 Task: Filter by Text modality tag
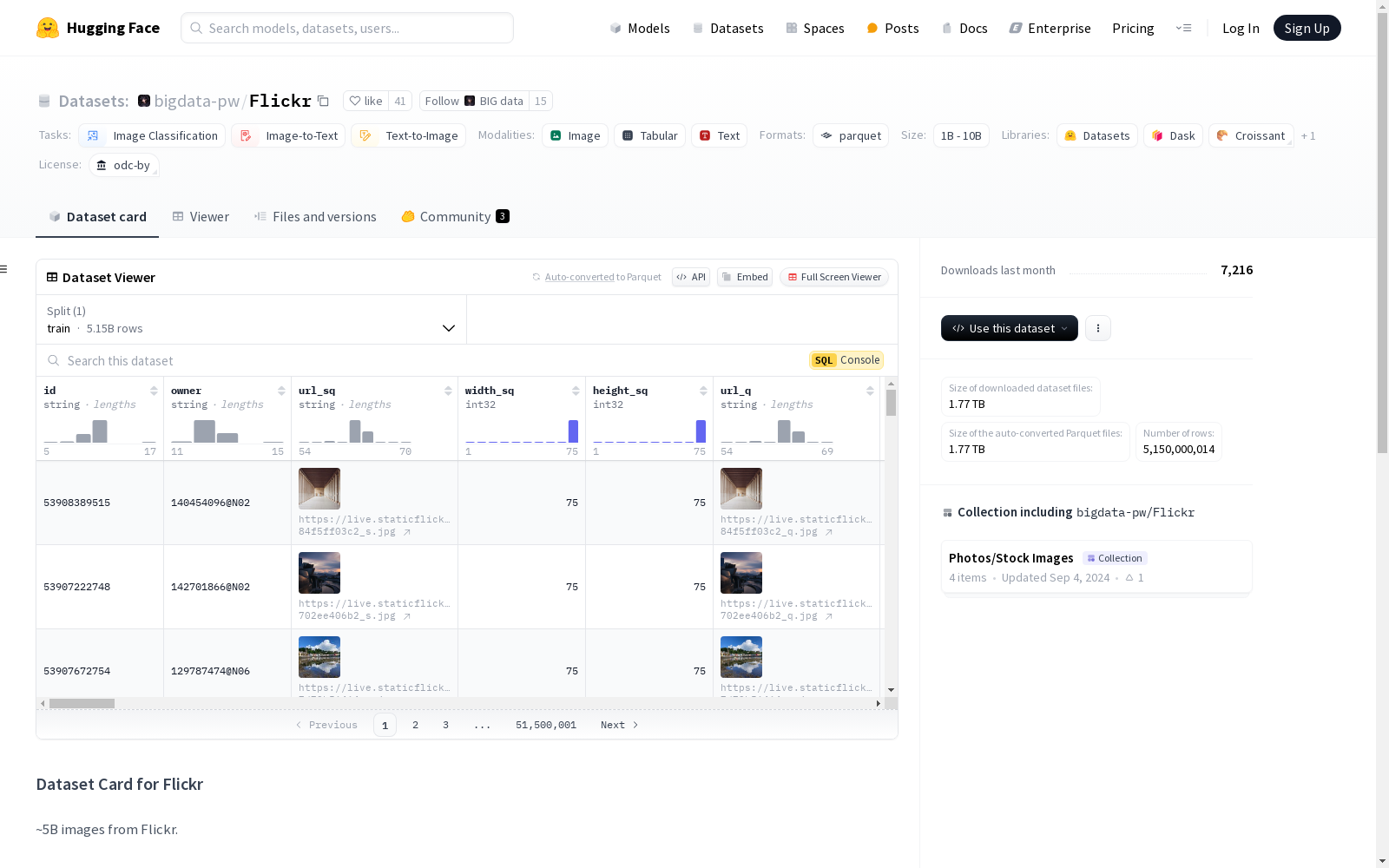pyautogui.click(x=719, y=135)
